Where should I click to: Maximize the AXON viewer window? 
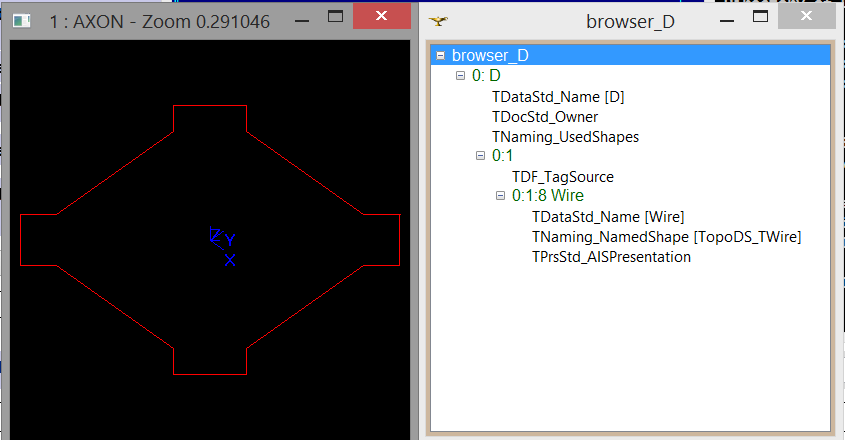pos(336,18)
